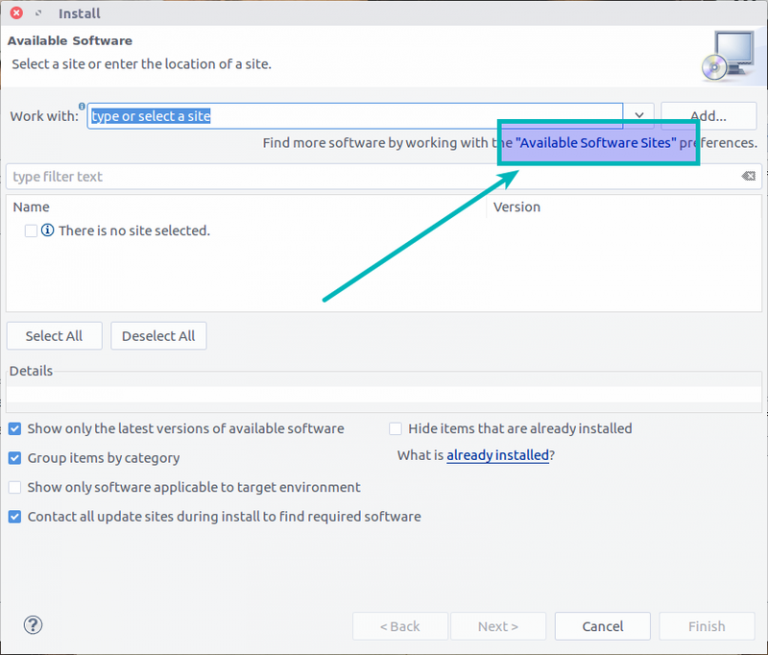Disable Contact all update sites during install
The width and height of the screenshot is (768, 655).
15,517
